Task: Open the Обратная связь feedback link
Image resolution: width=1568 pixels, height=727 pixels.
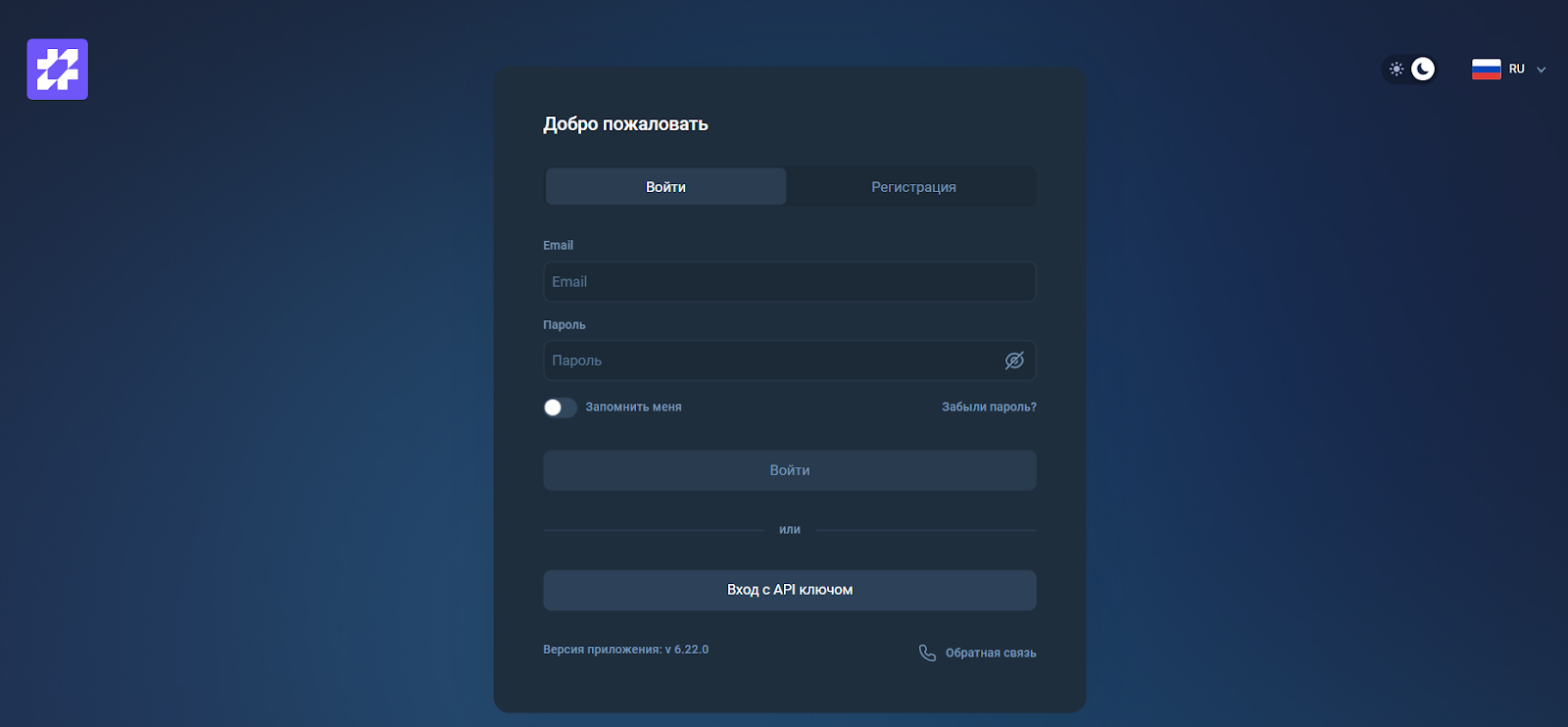Action: pos(991,653)
